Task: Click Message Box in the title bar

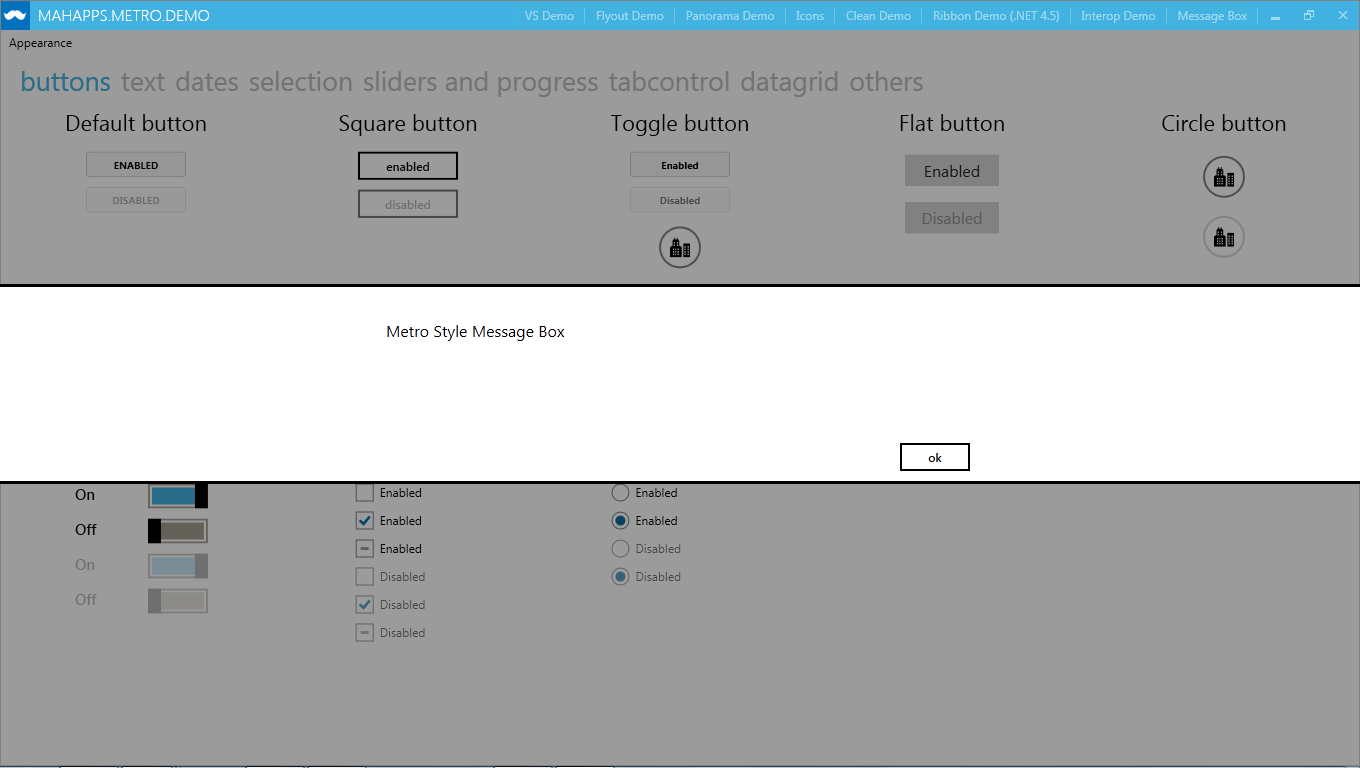Action: pos(1212,16)
